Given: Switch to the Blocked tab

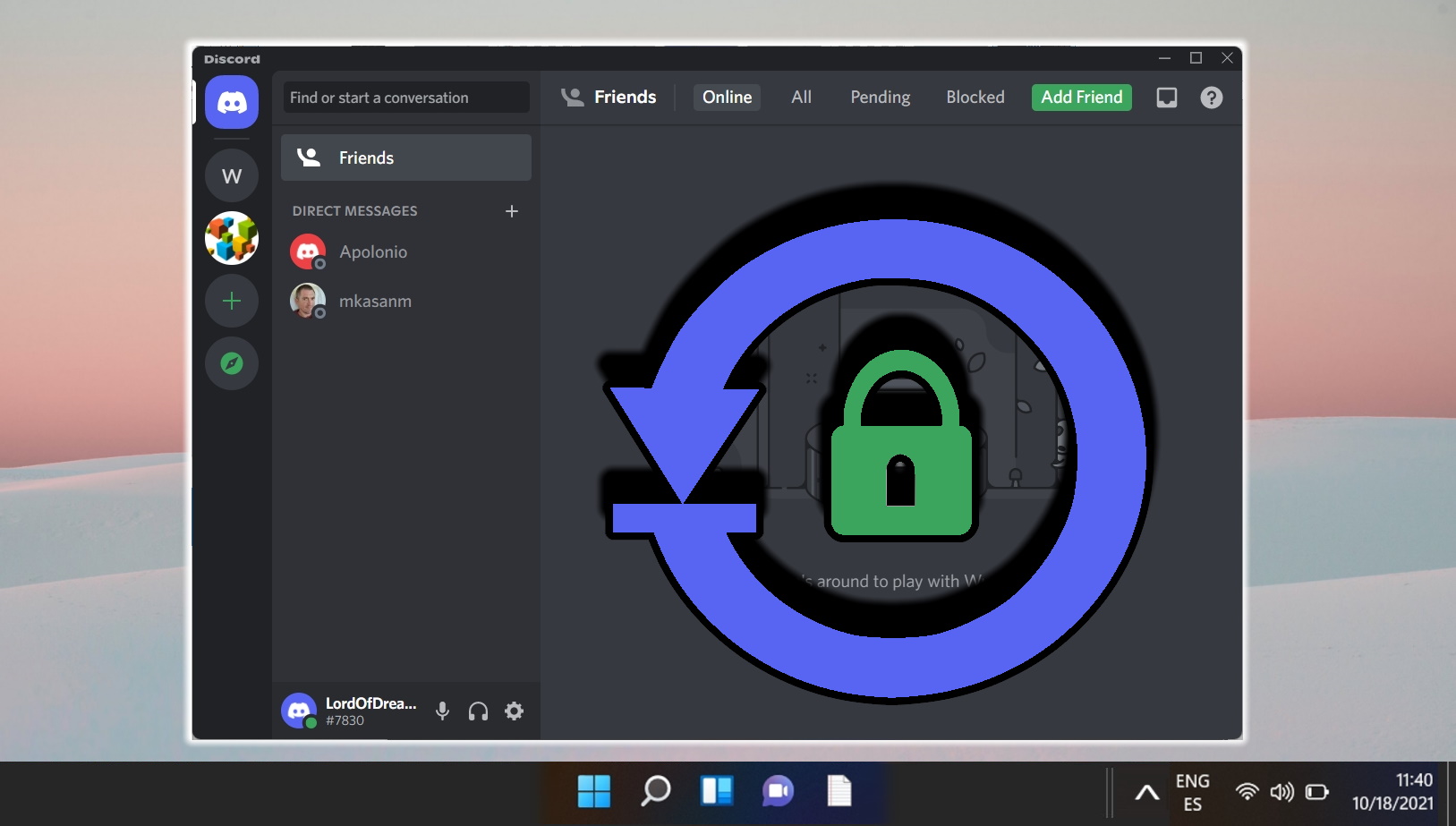Looking at the screenshot, I should (975, 97).
